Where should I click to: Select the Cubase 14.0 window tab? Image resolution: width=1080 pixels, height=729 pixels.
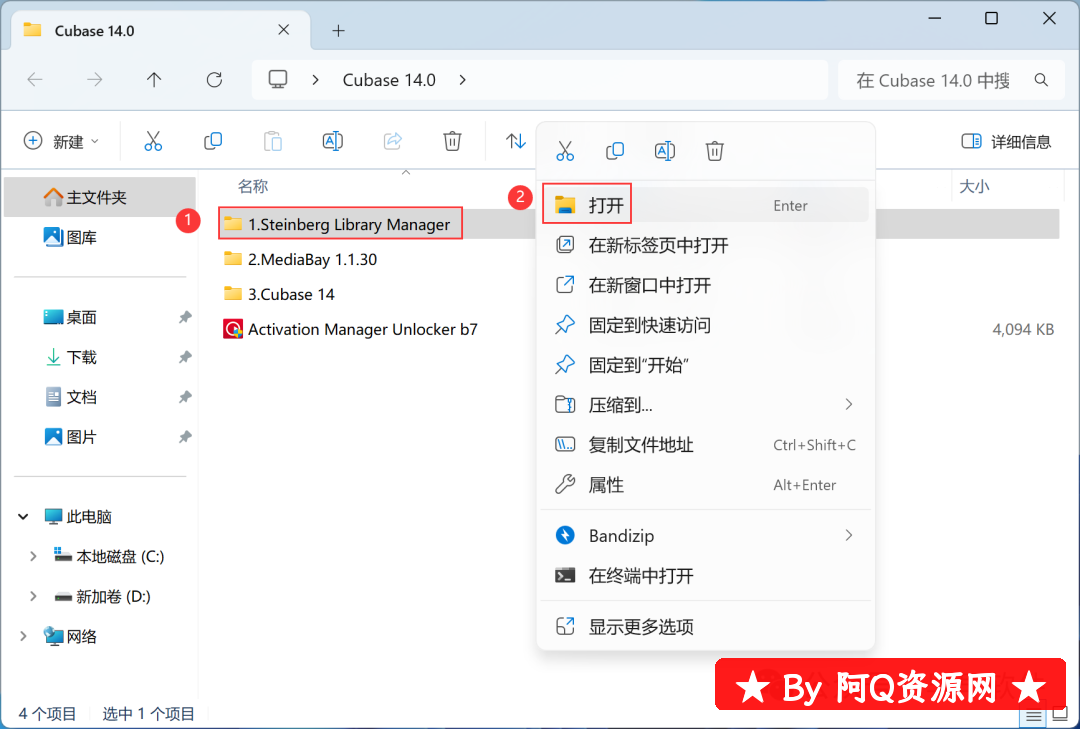(161, 30)
